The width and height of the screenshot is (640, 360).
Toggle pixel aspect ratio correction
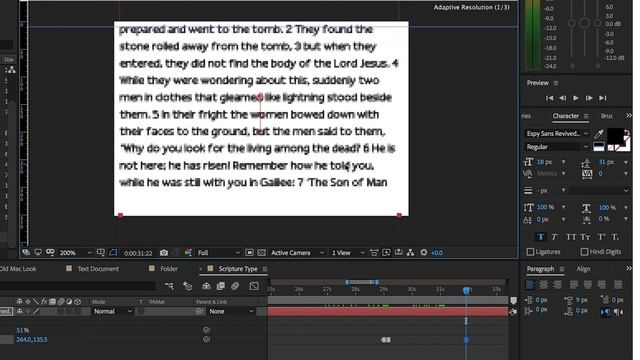(374, 253)
